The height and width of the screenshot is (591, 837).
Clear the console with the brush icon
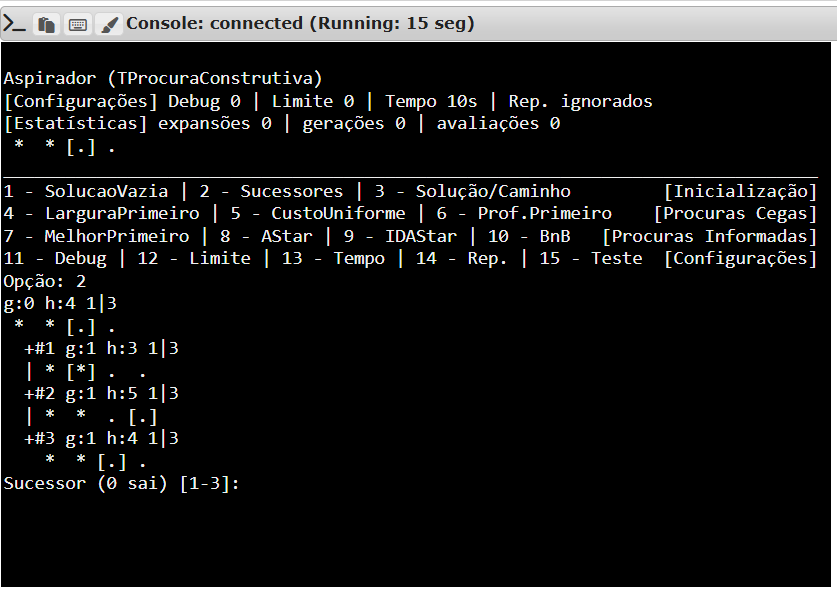107,24
